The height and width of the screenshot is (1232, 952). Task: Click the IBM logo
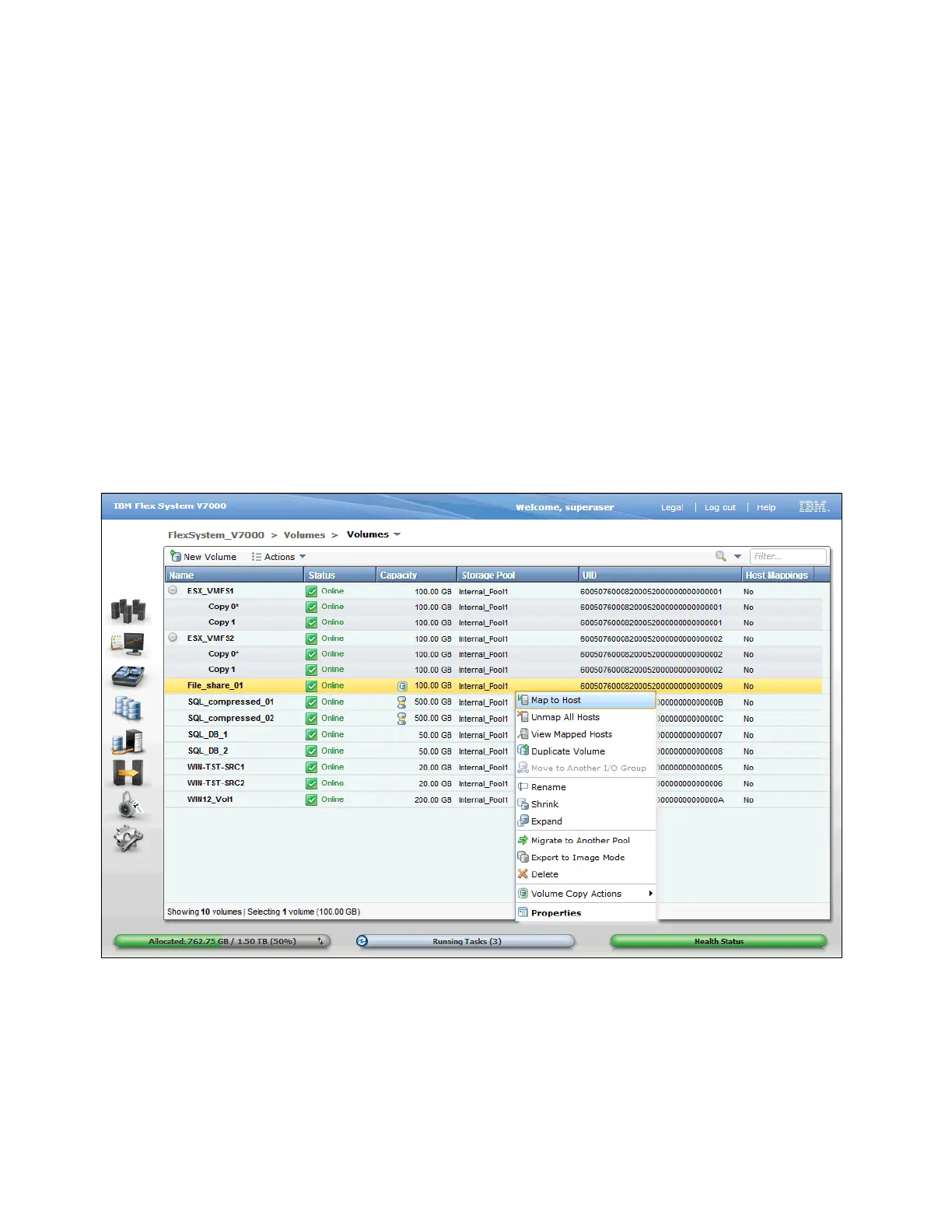tap(814, 506)
